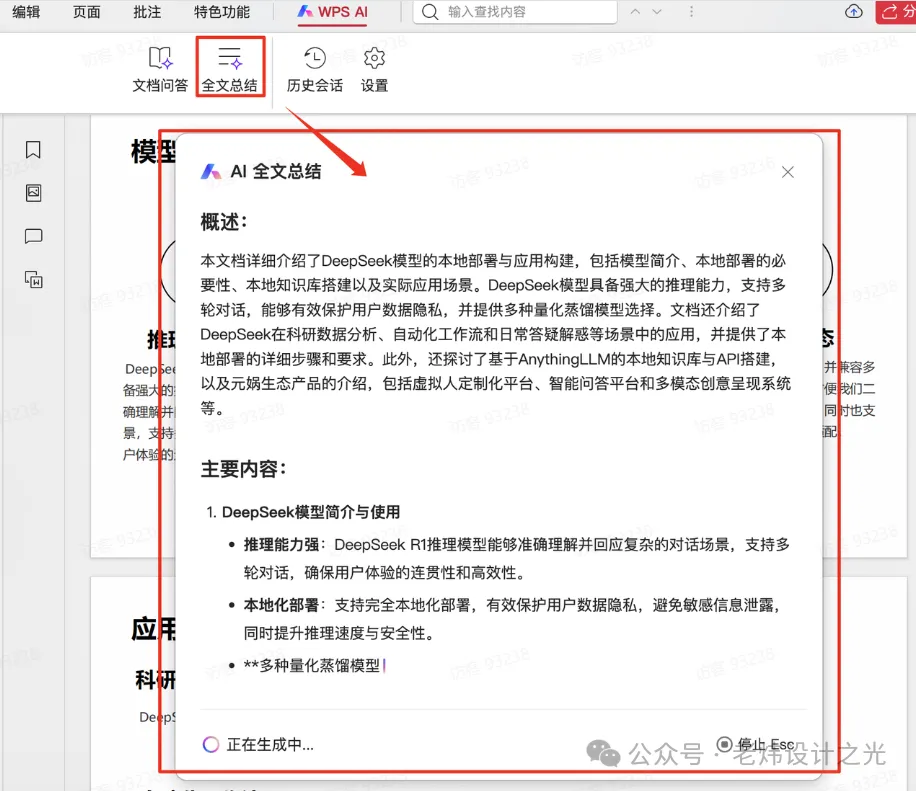Select the WPS AI tab

(332, 12)
